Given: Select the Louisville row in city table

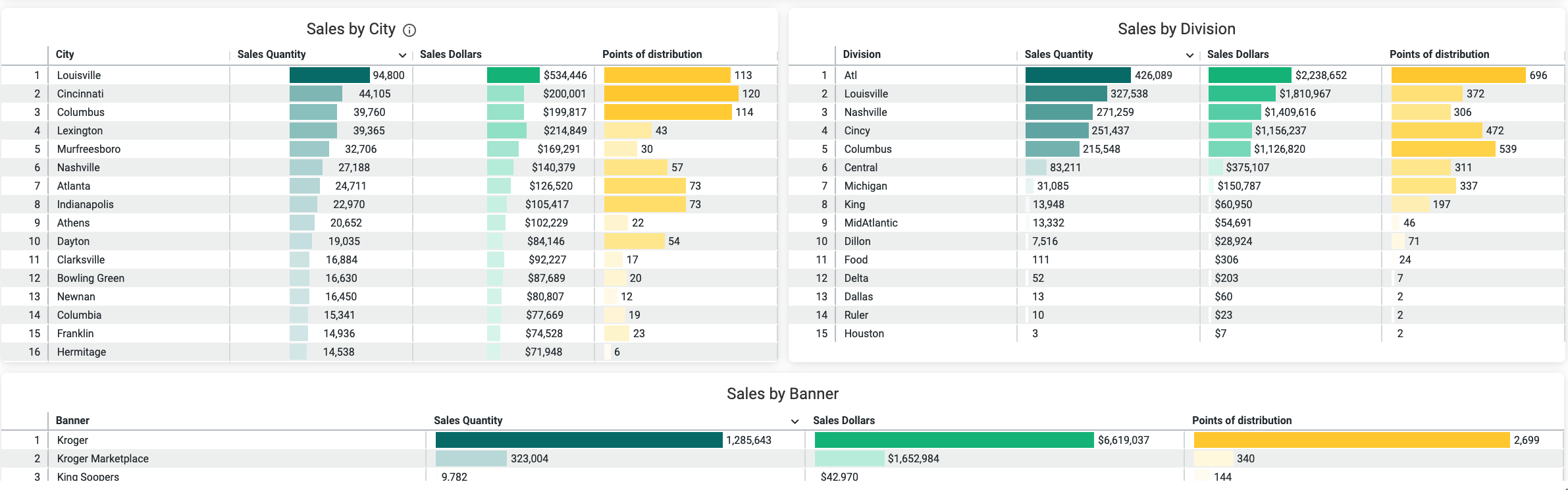Looking at the screenshot, I should (389, 75).
